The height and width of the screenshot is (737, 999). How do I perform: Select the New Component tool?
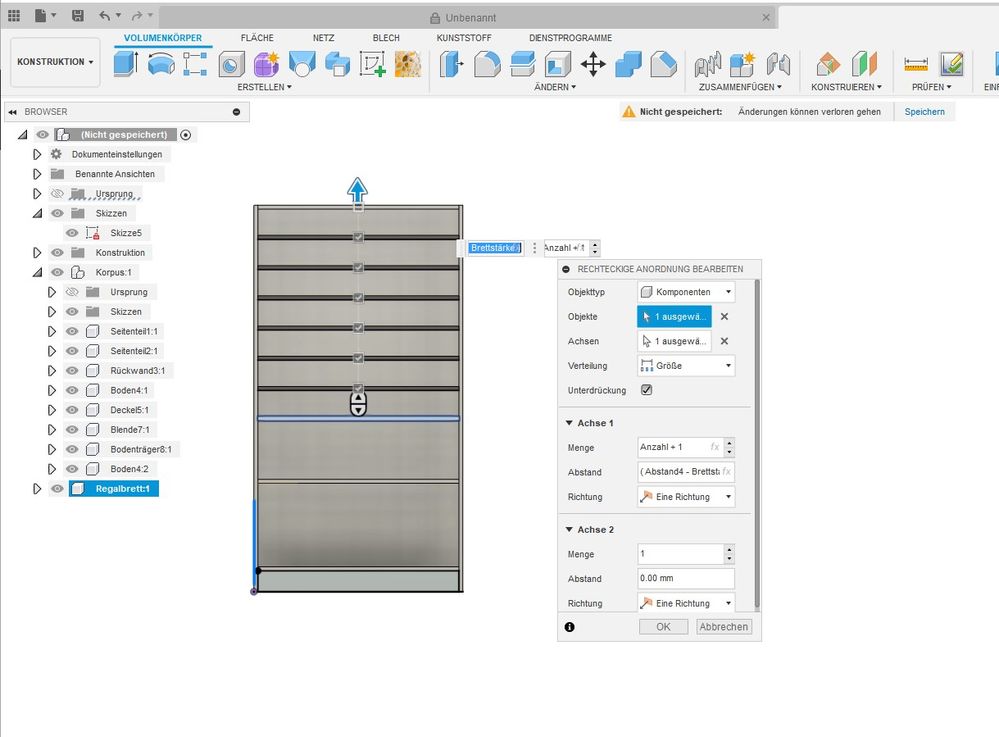coord(742,64)
